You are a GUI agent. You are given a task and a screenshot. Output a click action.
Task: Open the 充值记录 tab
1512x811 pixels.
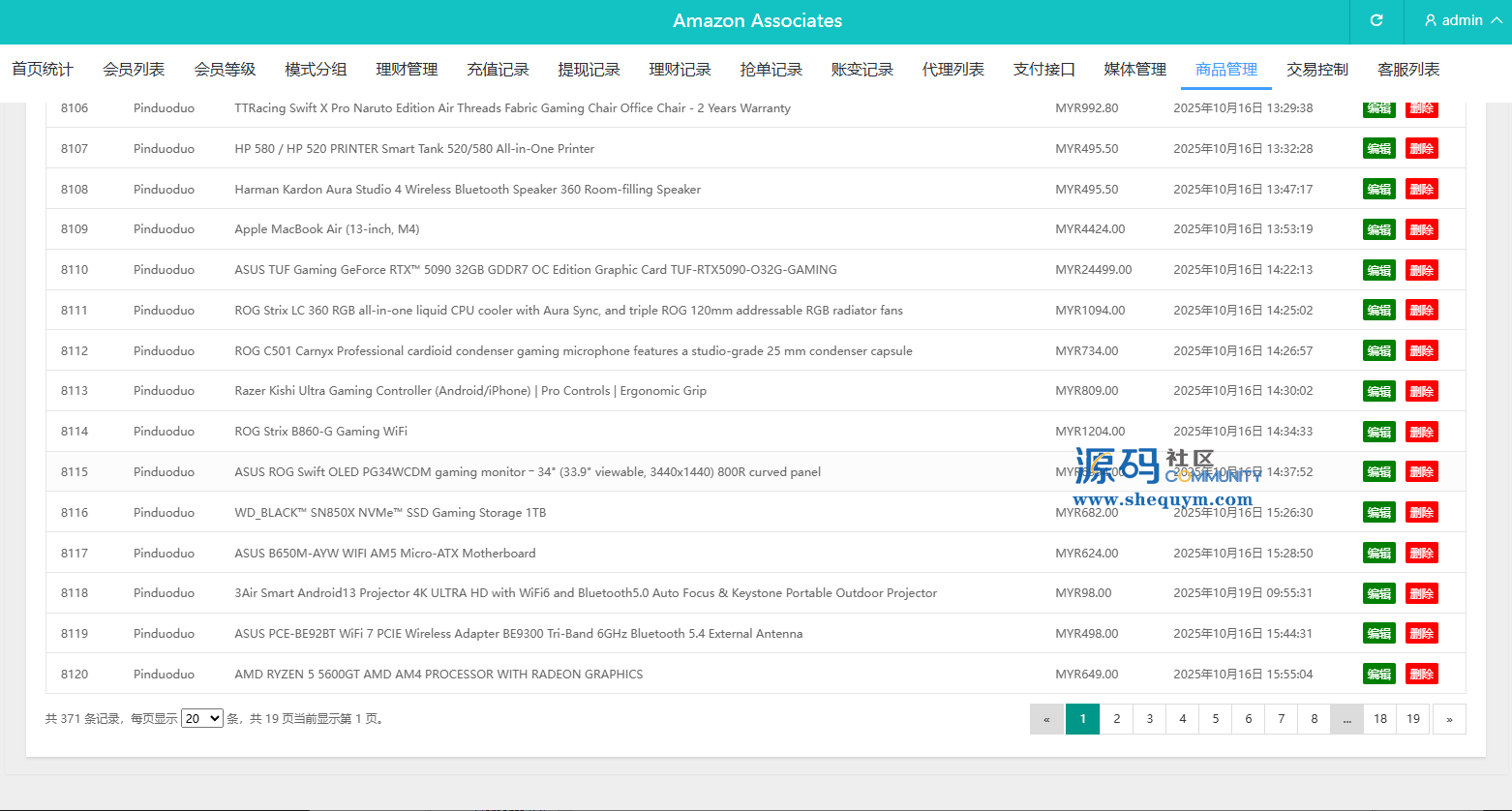tap(498, 70)
